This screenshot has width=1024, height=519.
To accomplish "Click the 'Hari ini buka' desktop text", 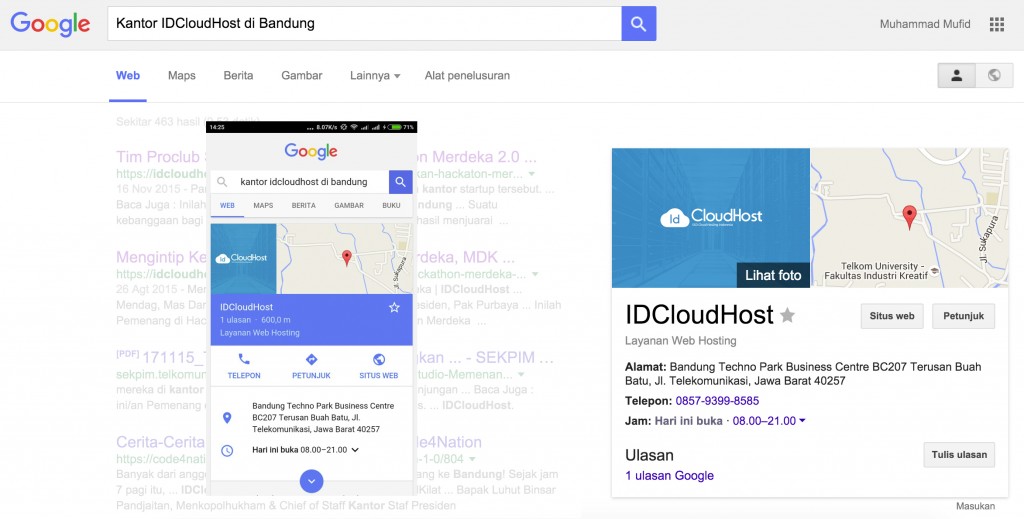I will tap(688, 421).
